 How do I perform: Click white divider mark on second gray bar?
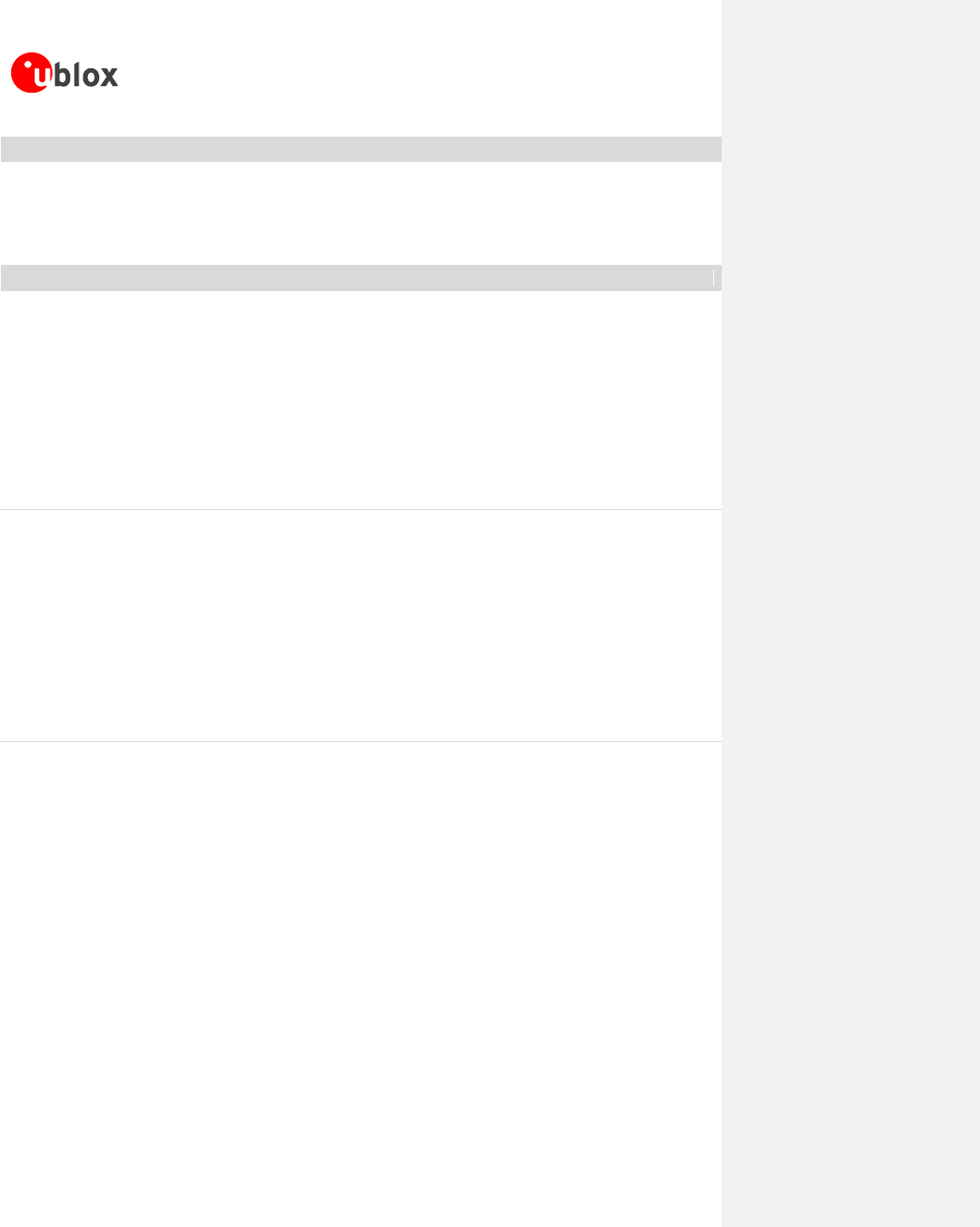click(713, 278)
